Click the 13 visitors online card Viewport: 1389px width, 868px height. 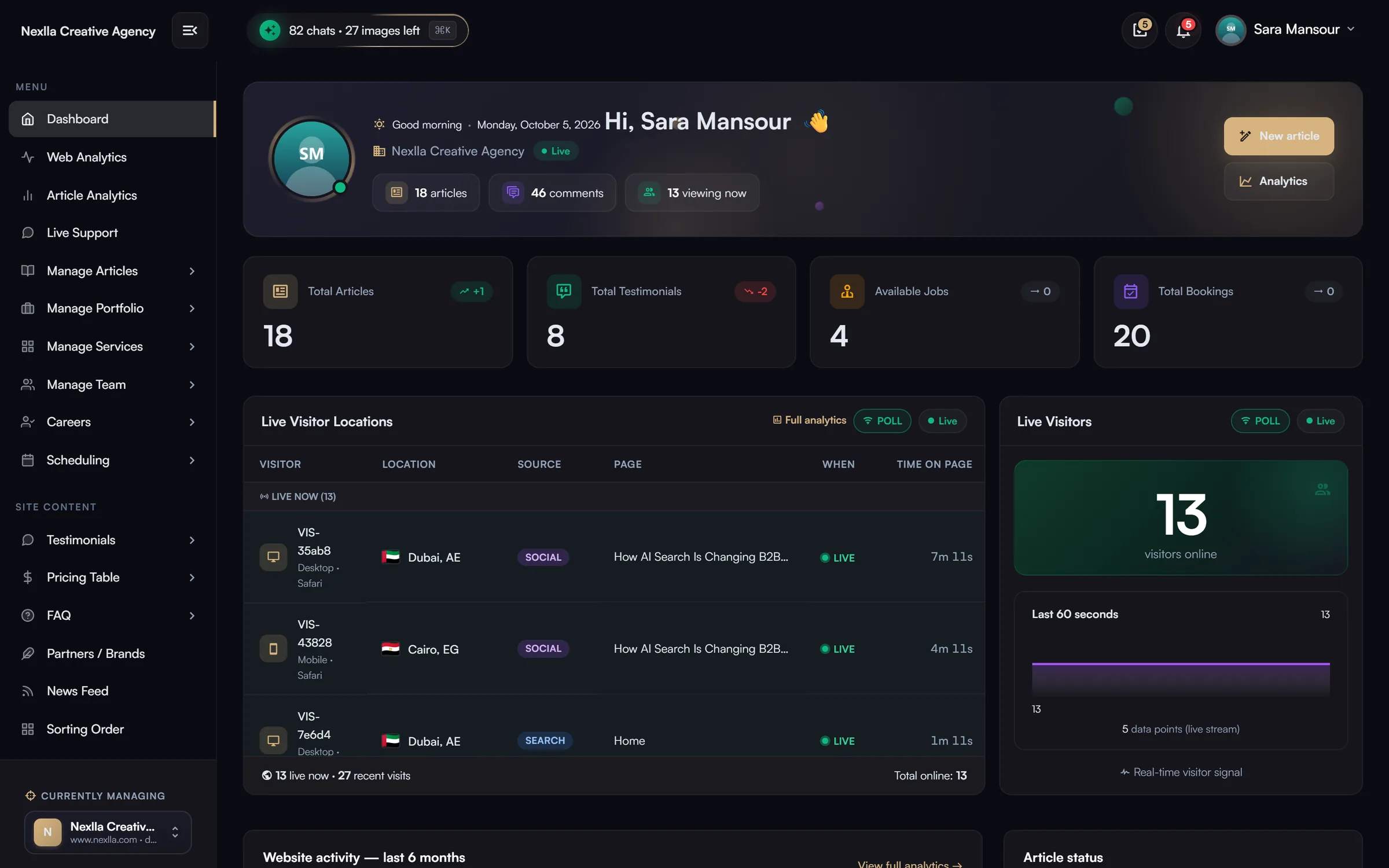pyautogui.click(x=1181, y=518)
